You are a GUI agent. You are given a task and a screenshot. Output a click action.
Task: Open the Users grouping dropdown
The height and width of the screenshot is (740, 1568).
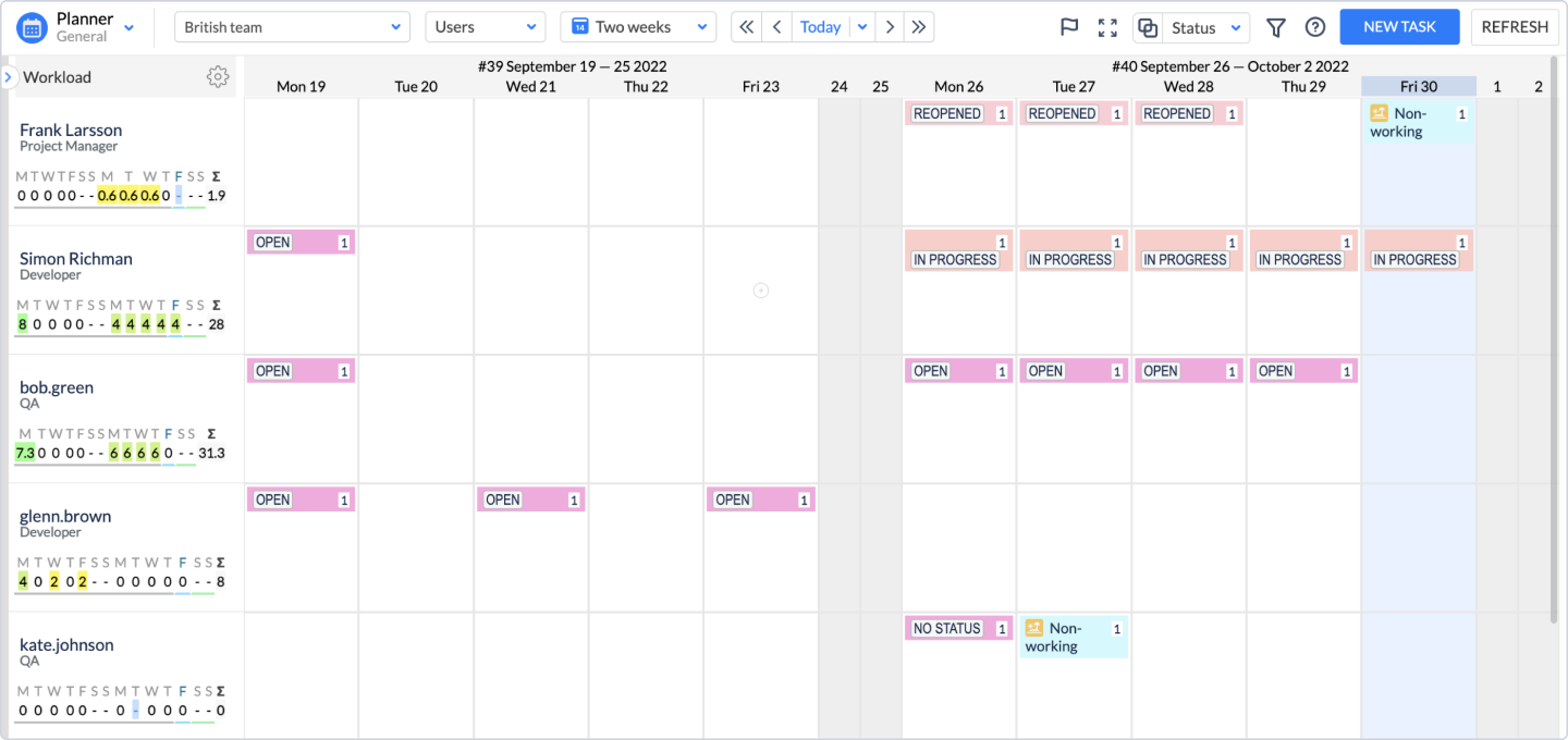pos(485,27)
